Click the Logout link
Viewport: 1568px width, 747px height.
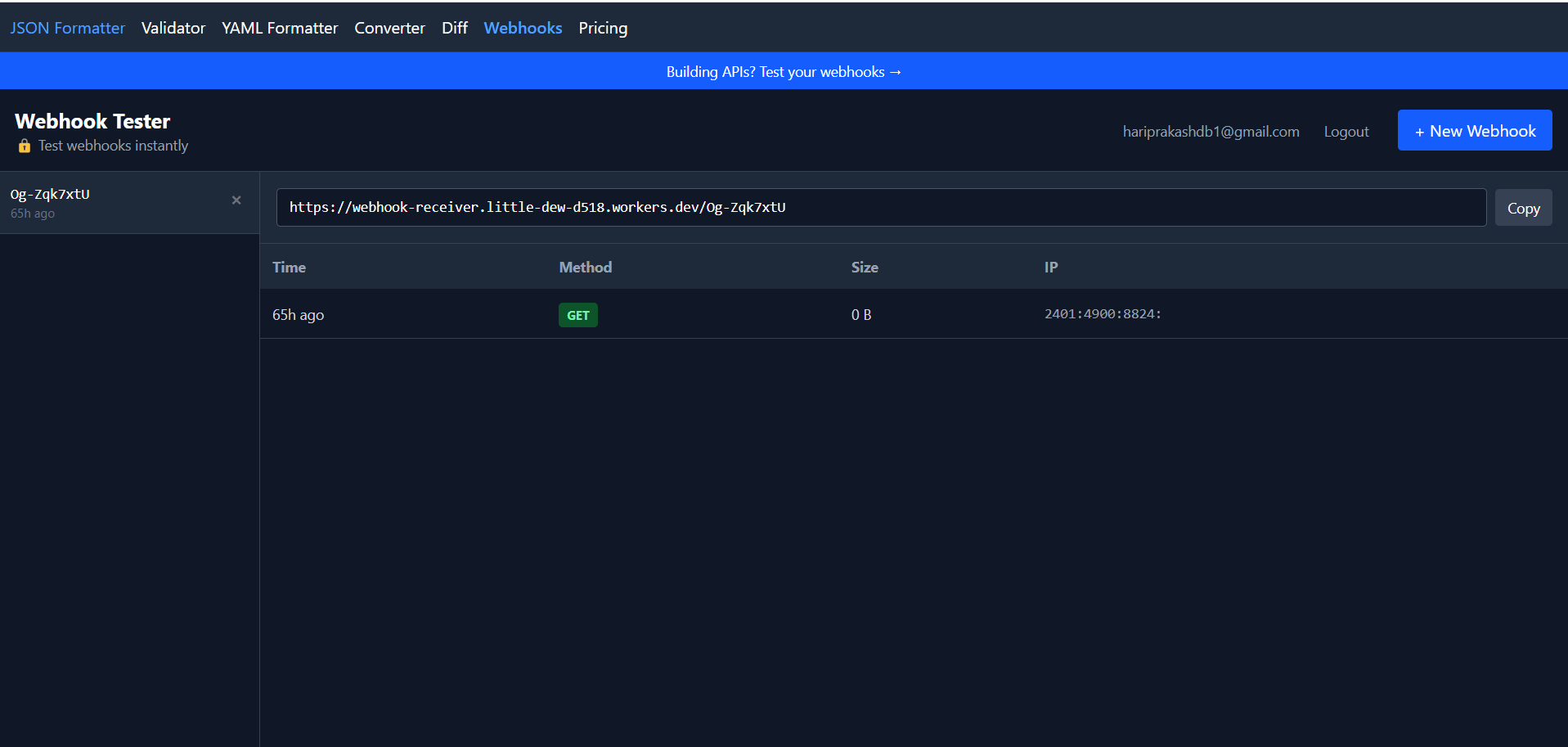click(1346, 131)
